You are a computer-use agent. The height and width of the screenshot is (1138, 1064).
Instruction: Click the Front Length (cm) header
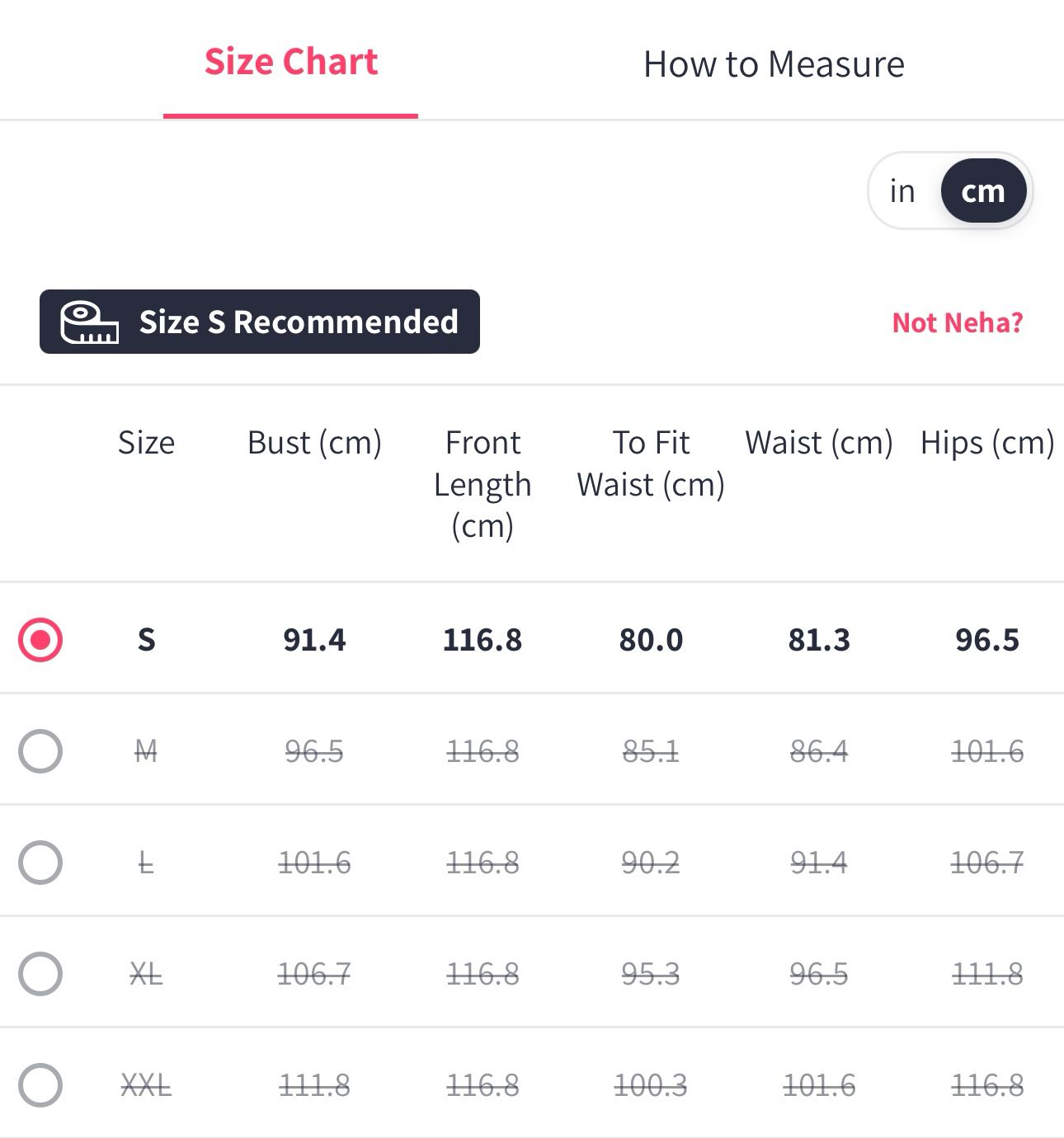coord(483,484)
